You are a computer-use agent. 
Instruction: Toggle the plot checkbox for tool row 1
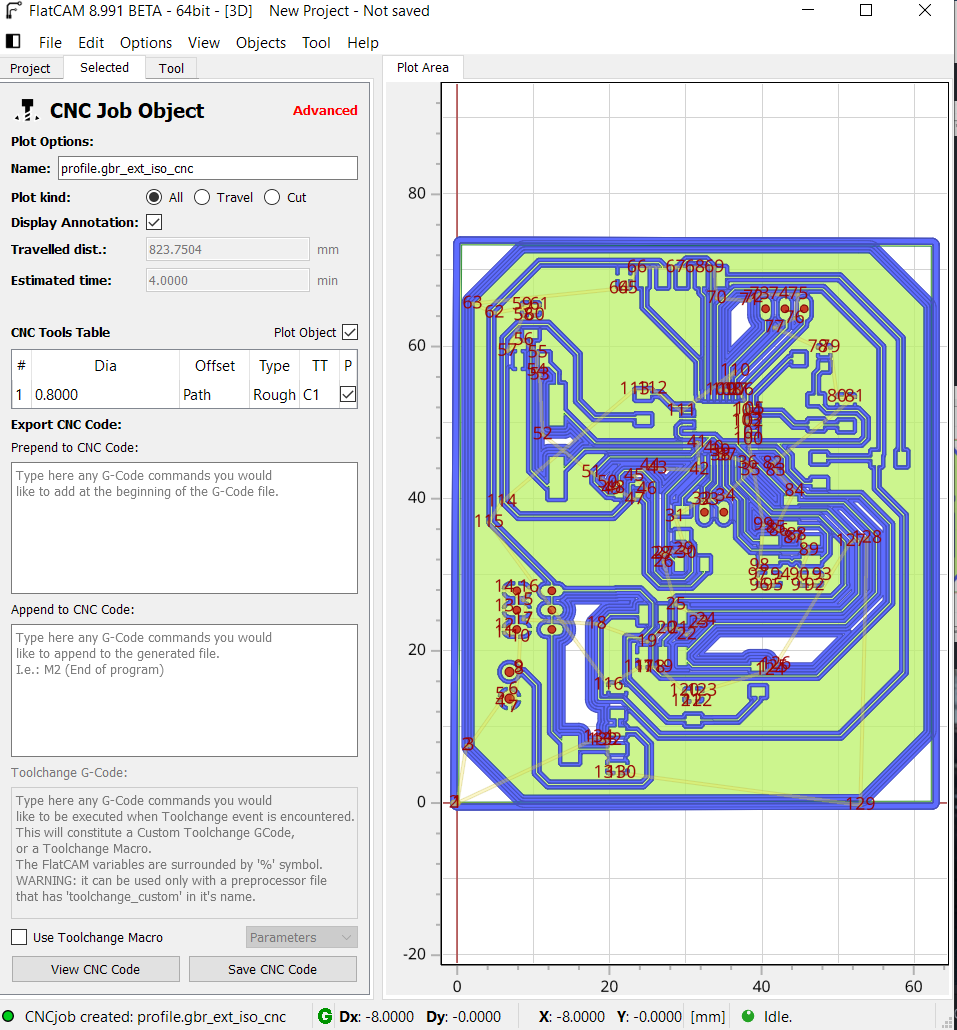(x=348, y=394)
